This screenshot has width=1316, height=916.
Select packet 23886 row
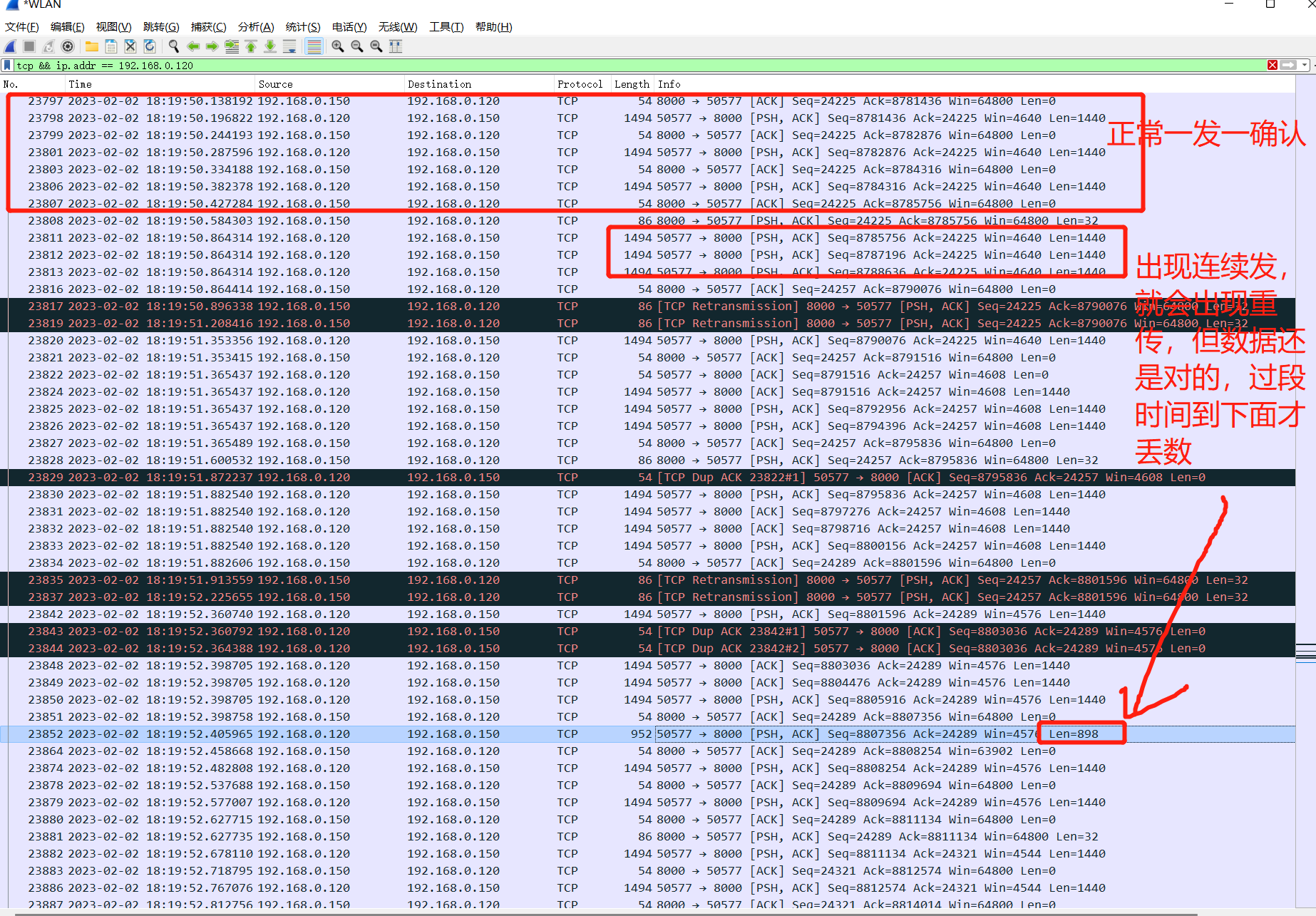pos(647,887)
